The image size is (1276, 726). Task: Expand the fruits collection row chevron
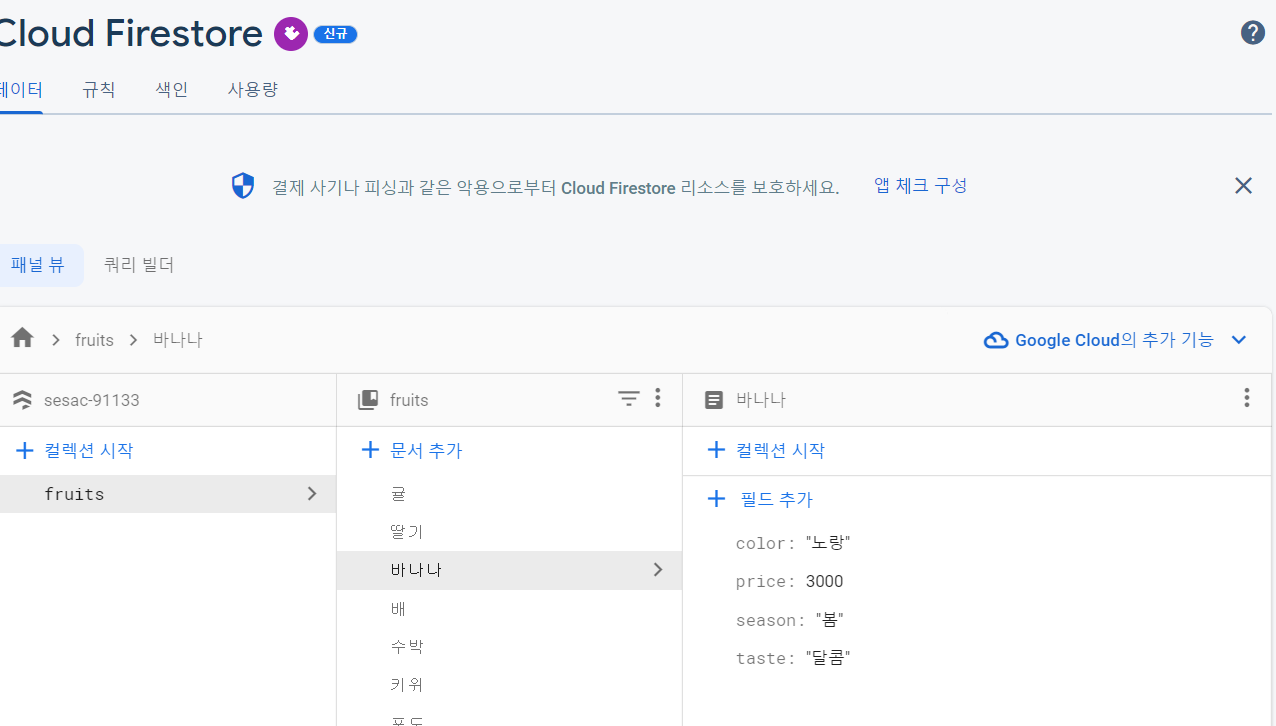point(312,494)
